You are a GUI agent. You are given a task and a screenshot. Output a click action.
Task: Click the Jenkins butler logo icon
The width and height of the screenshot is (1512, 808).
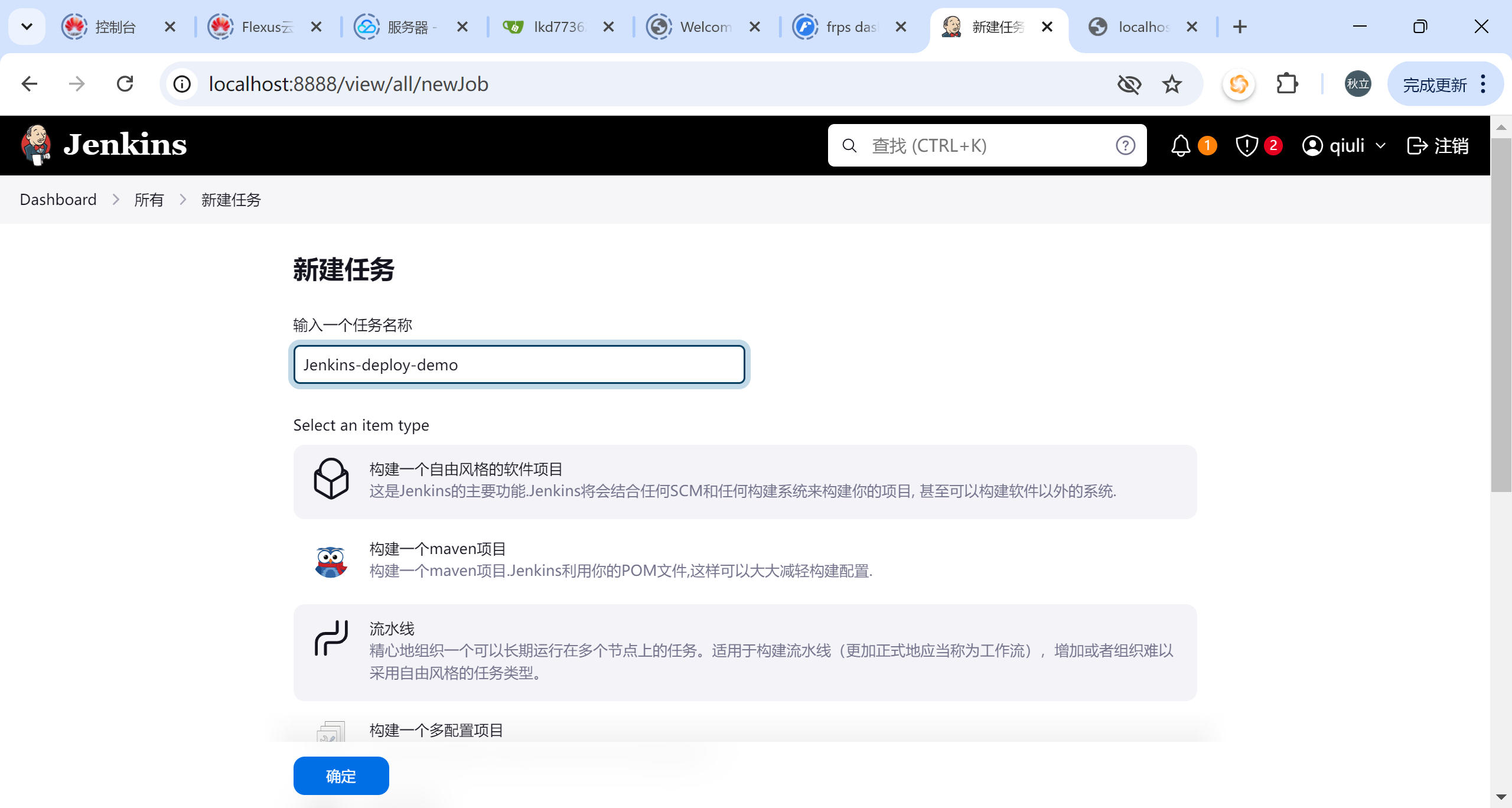(x=37, y=145)
